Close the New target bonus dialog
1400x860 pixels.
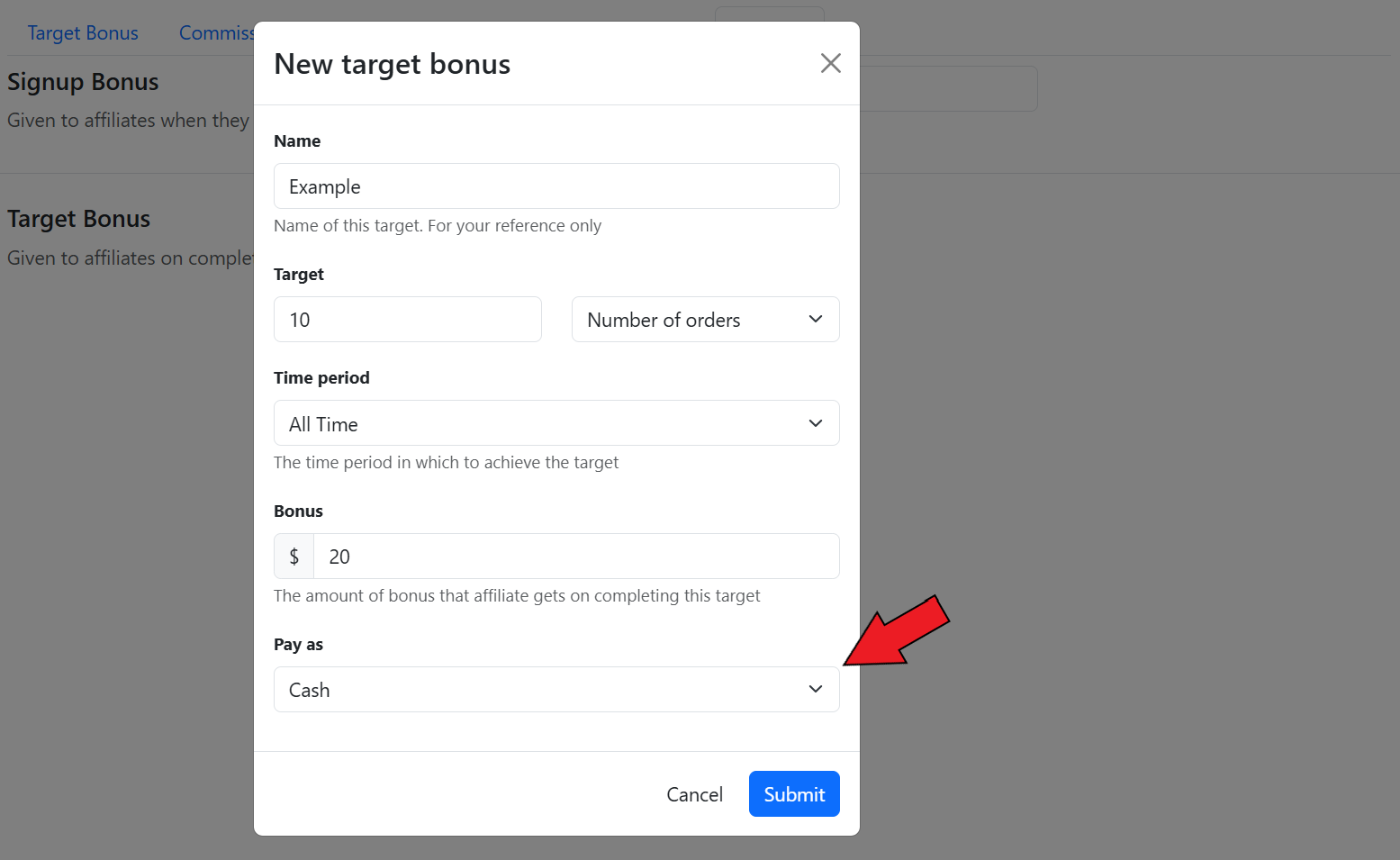(x=830, y=63)
